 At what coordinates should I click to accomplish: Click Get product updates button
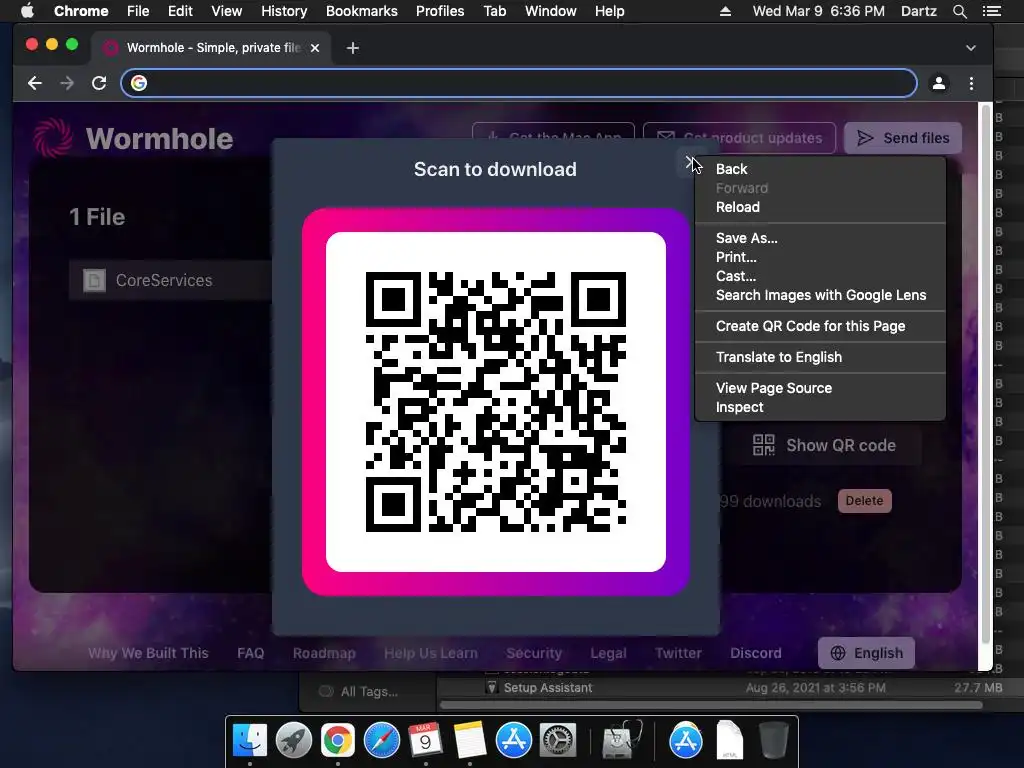[739, 138]
